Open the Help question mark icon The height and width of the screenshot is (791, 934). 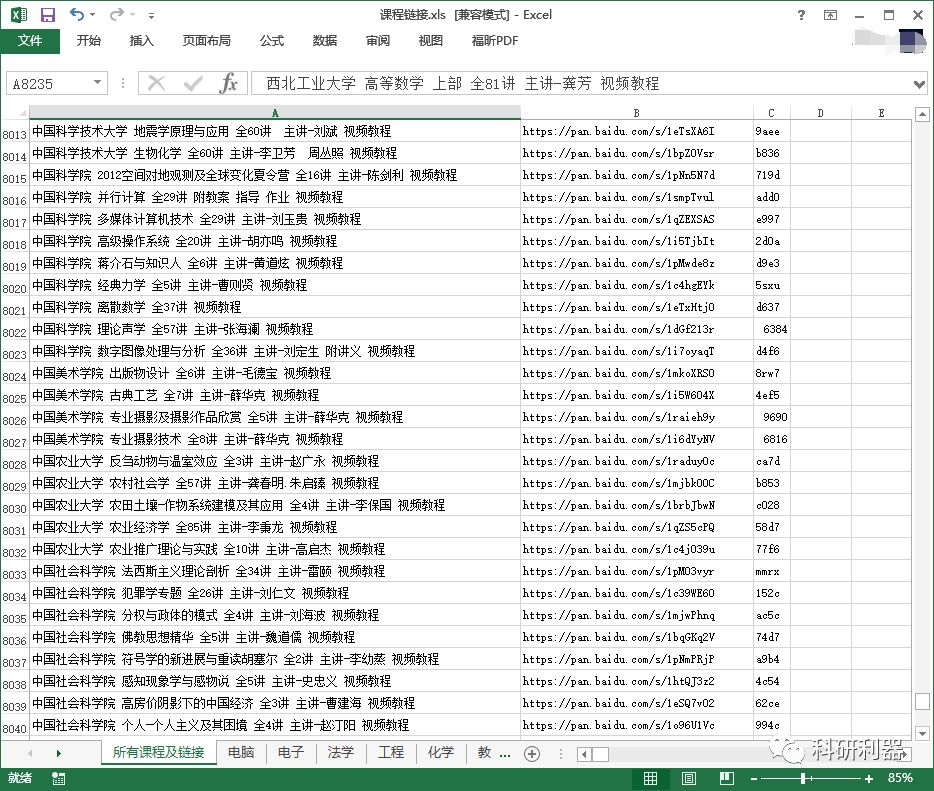pyautogui.click(x=801, y=15)
